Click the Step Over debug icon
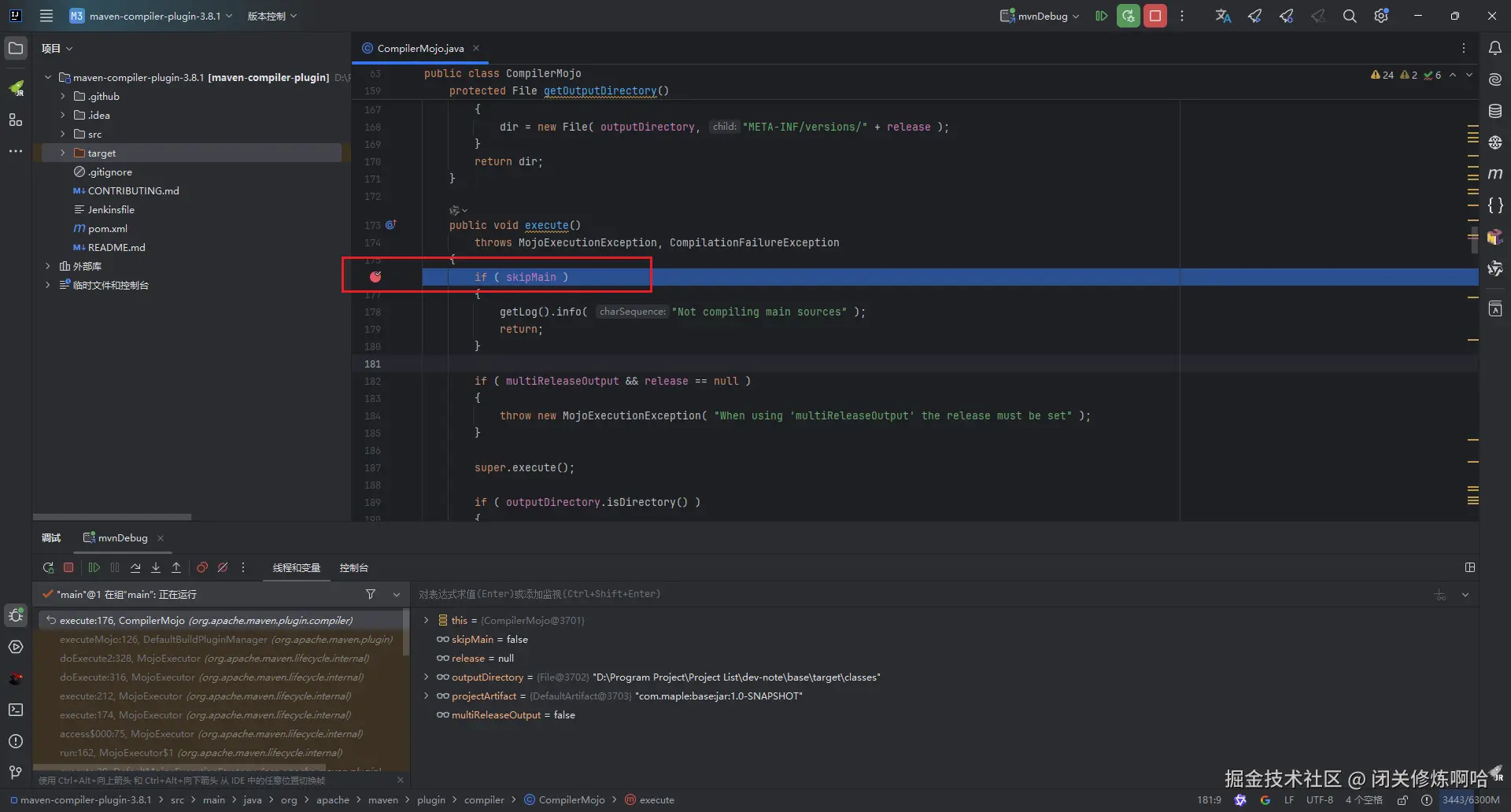 tap(135, 567)
